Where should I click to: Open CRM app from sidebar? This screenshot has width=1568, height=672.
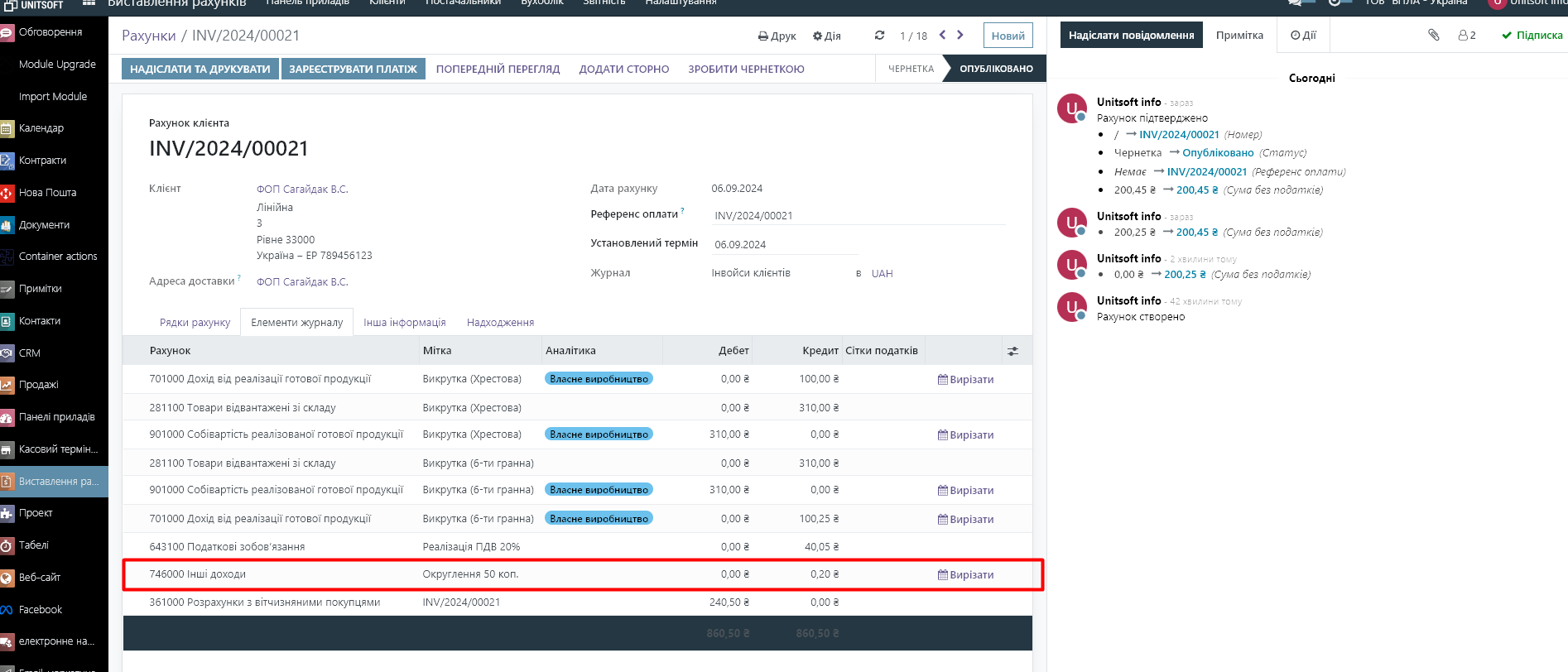[x=30, y=353]
